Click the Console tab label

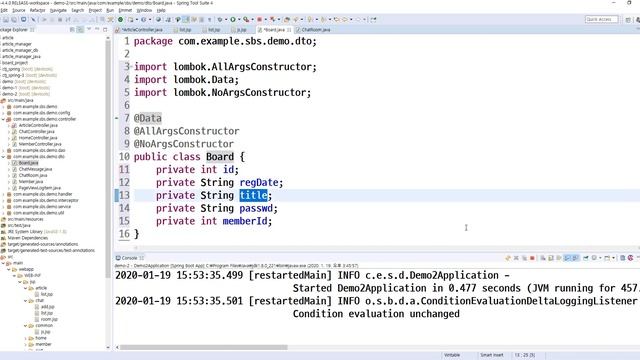pos(129,258)
